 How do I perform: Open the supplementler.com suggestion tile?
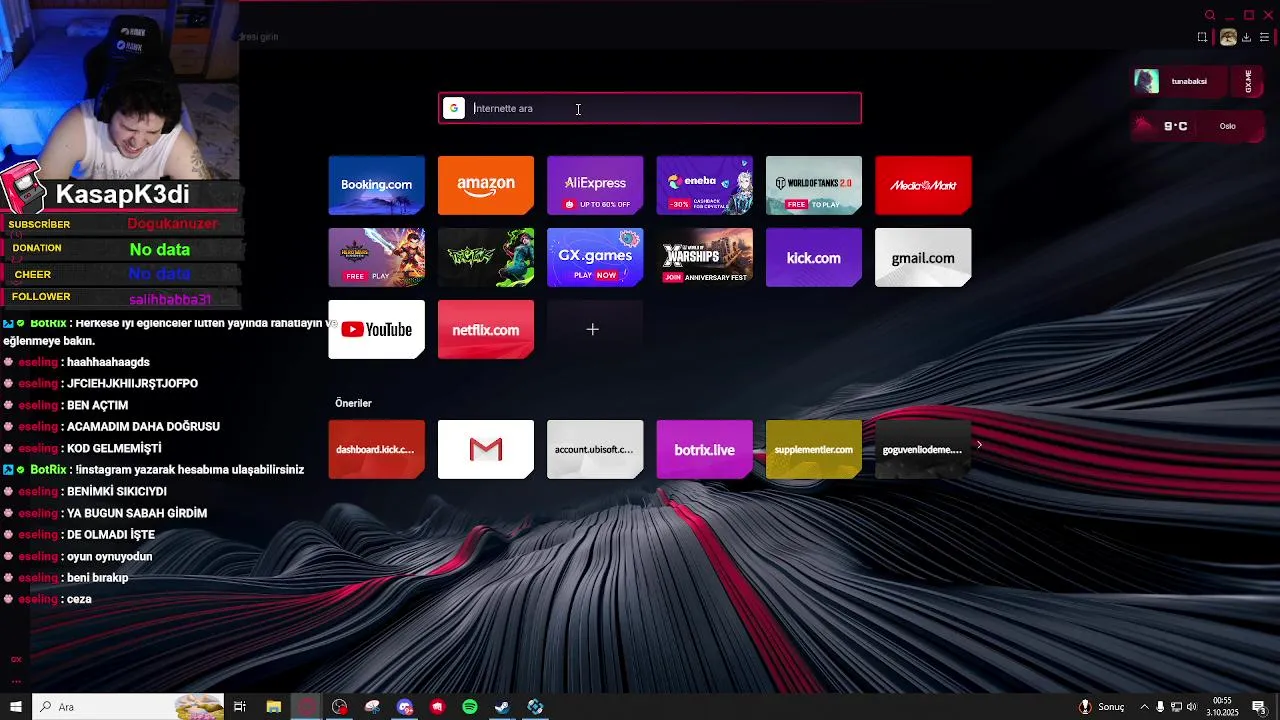pos(813,449)
